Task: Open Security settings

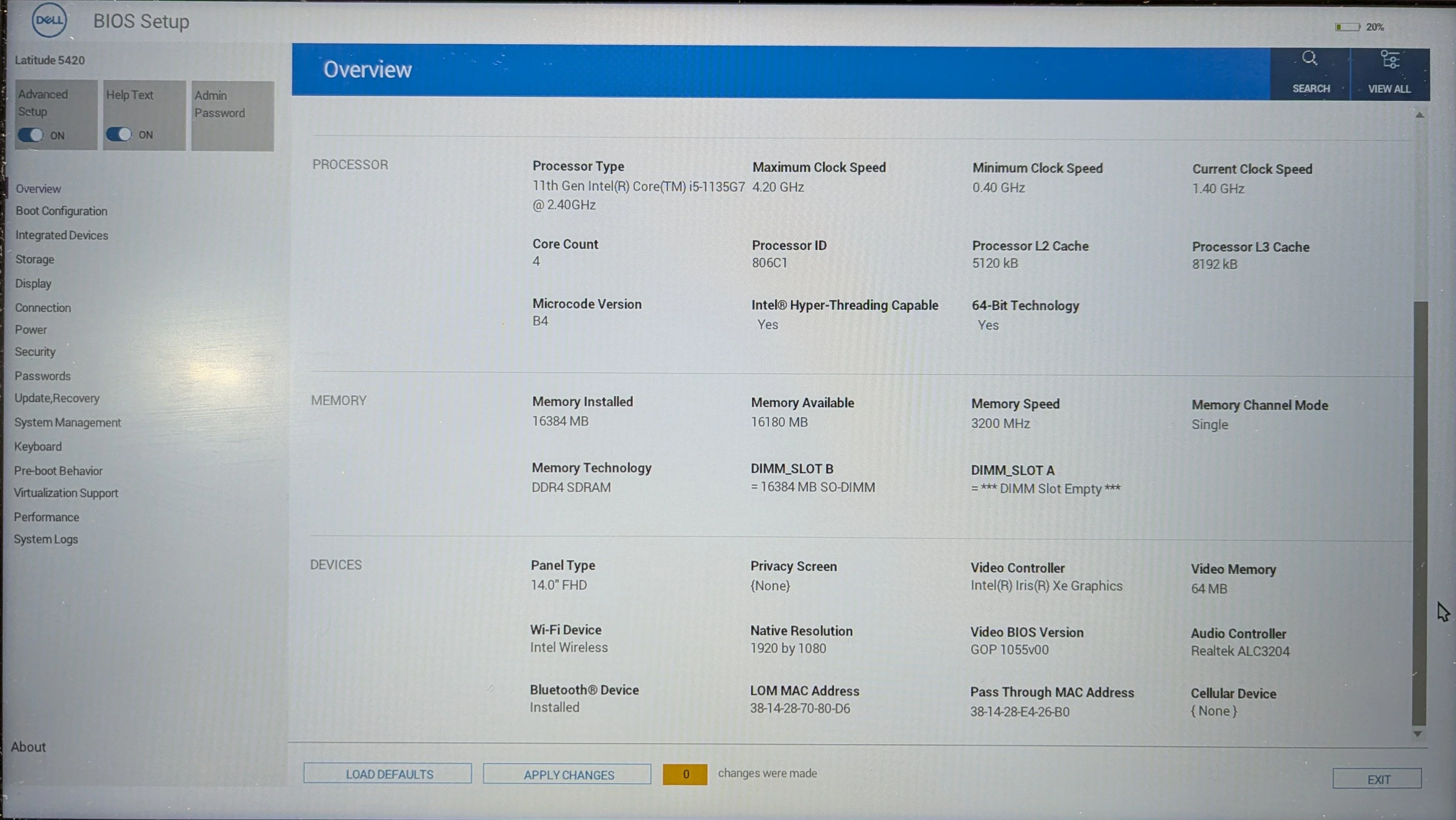Action: [35, 351]
